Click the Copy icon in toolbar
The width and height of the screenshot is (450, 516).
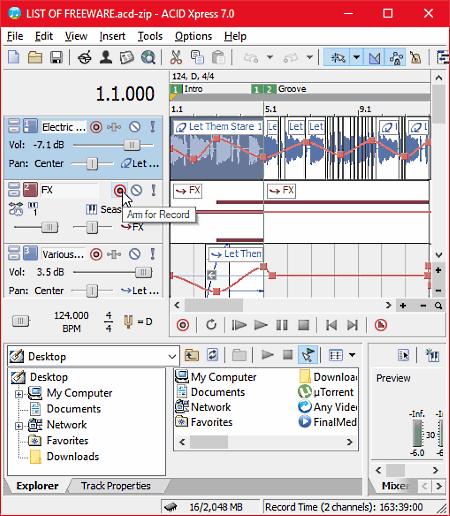pyautogui.click(x=197, y=57)
